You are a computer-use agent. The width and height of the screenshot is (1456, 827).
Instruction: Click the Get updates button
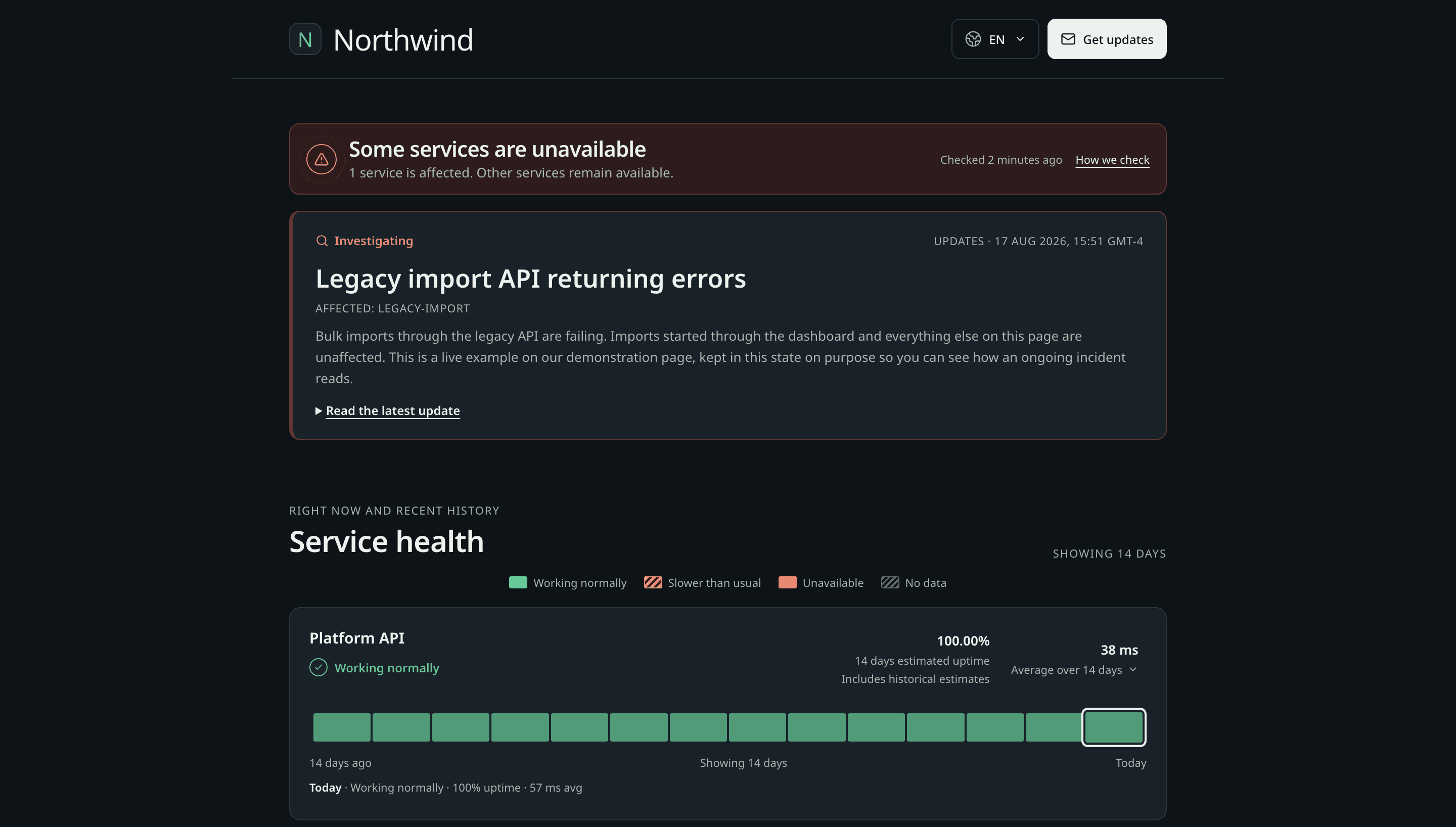click(x=1107, y=39)
